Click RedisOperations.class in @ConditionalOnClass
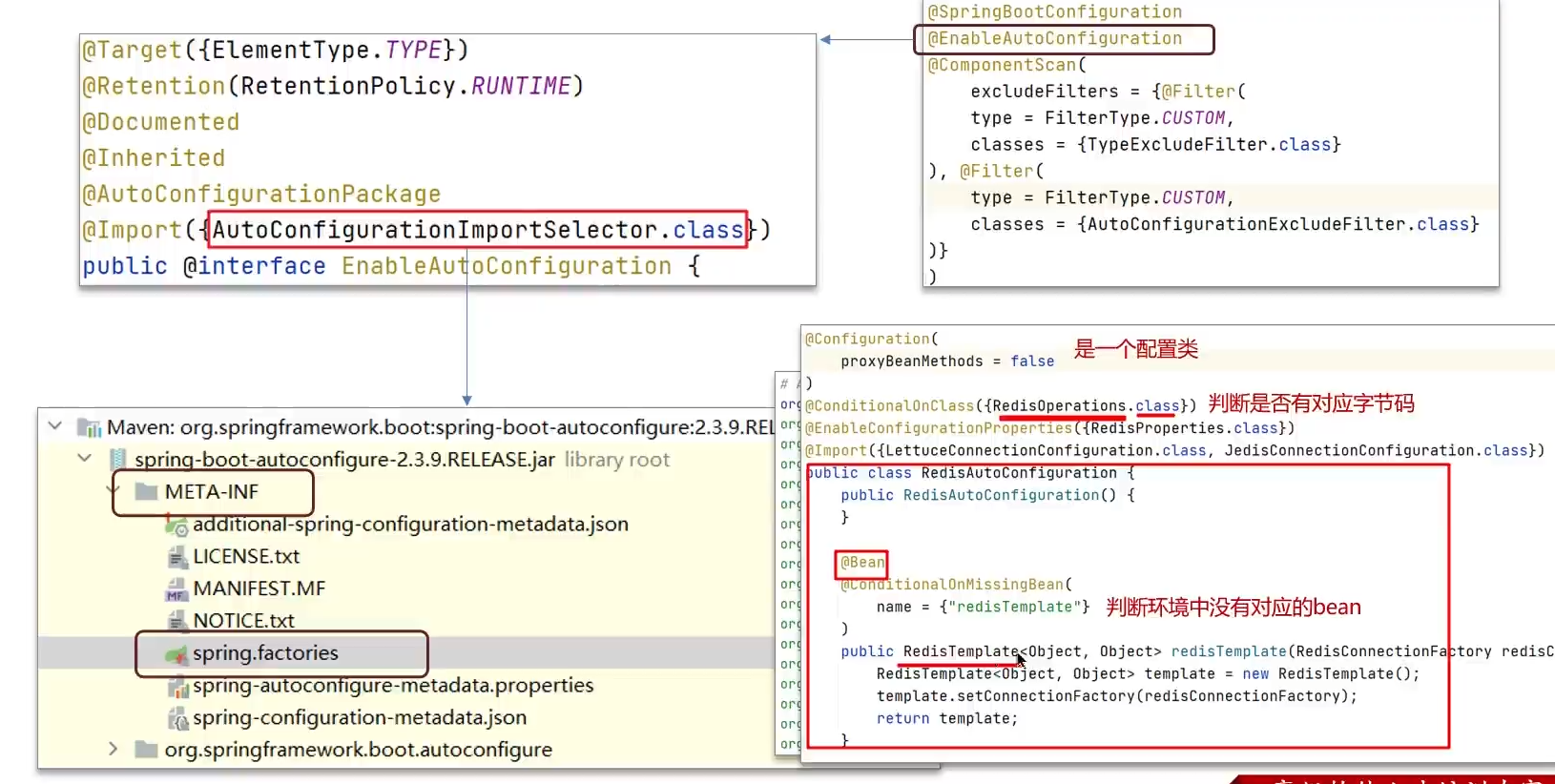Screen dimensions: 1555x784 pos(1086,406)
